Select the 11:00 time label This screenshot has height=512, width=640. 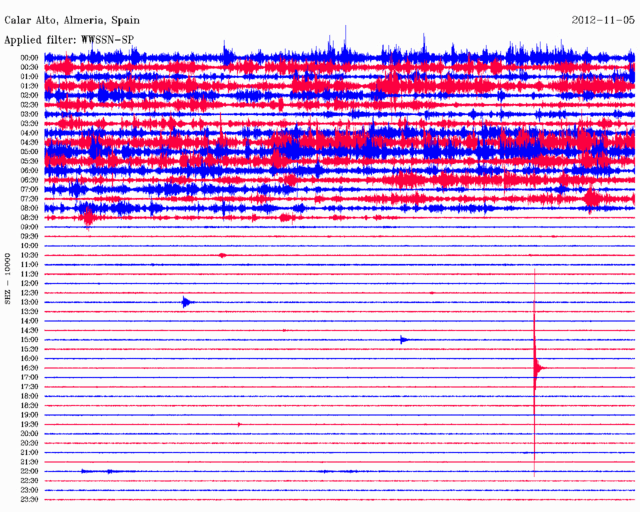29,265
